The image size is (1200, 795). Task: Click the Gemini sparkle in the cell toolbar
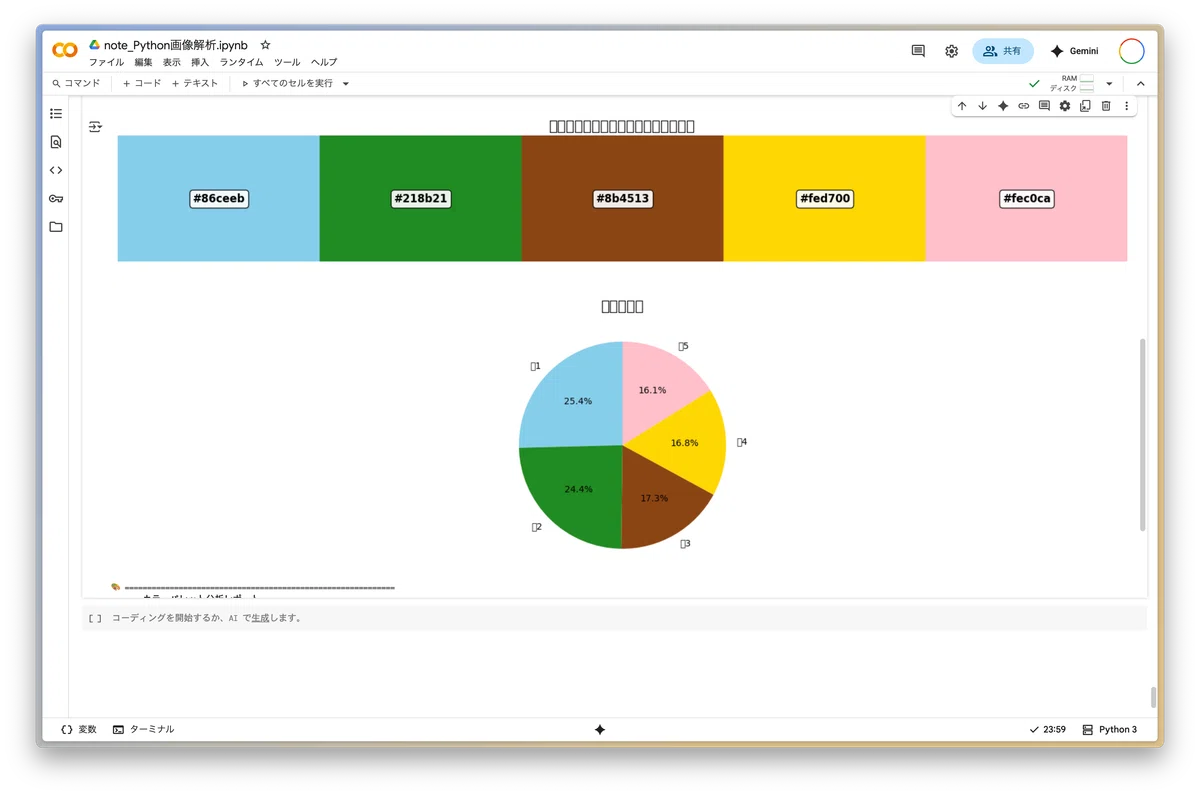(x=1003, y=106)
